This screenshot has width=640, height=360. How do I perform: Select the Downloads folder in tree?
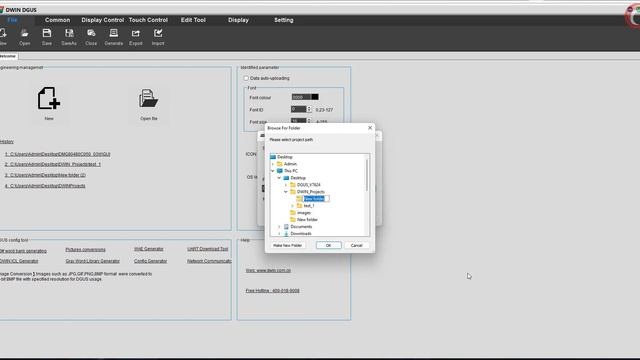click(301, 233)
